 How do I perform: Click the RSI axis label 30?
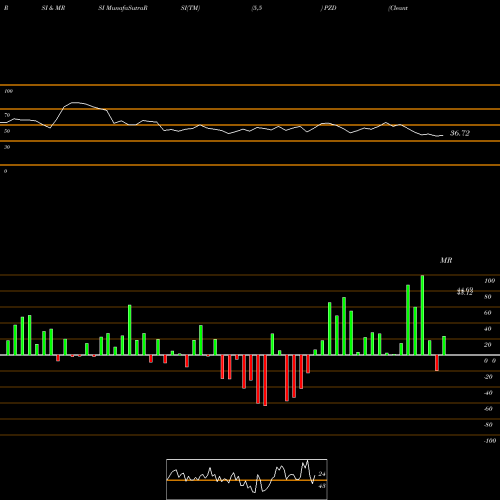7,147
